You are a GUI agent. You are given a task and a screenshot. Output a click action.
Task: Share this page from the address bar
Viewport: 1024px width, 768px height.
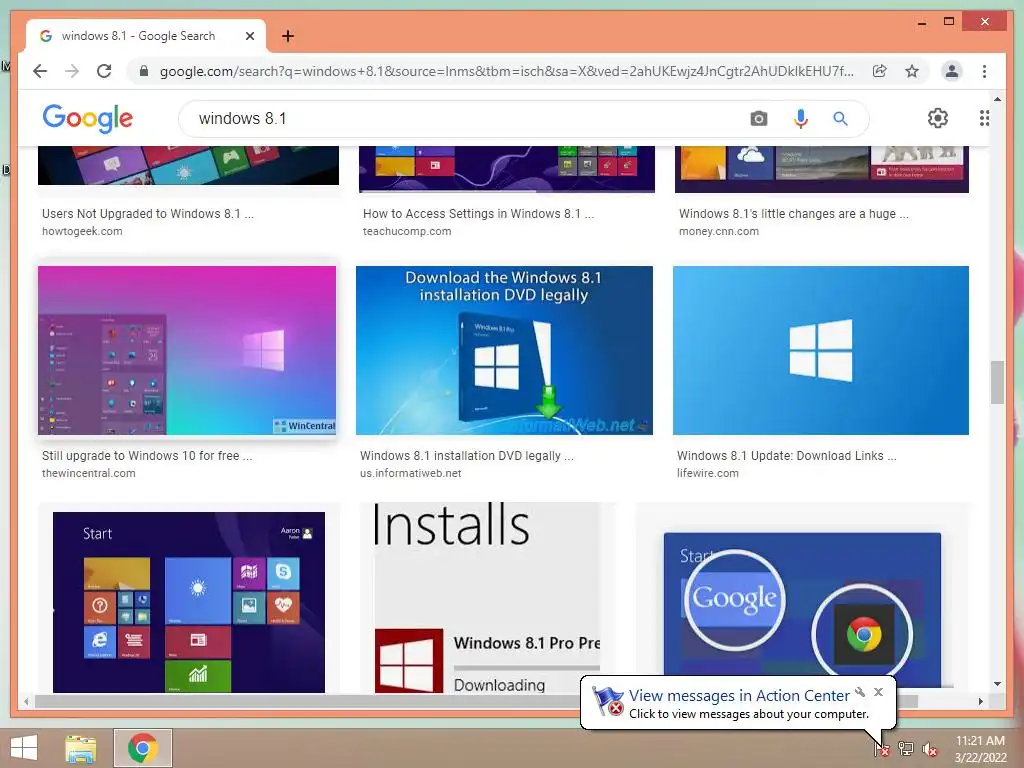[x=880, y=71]
